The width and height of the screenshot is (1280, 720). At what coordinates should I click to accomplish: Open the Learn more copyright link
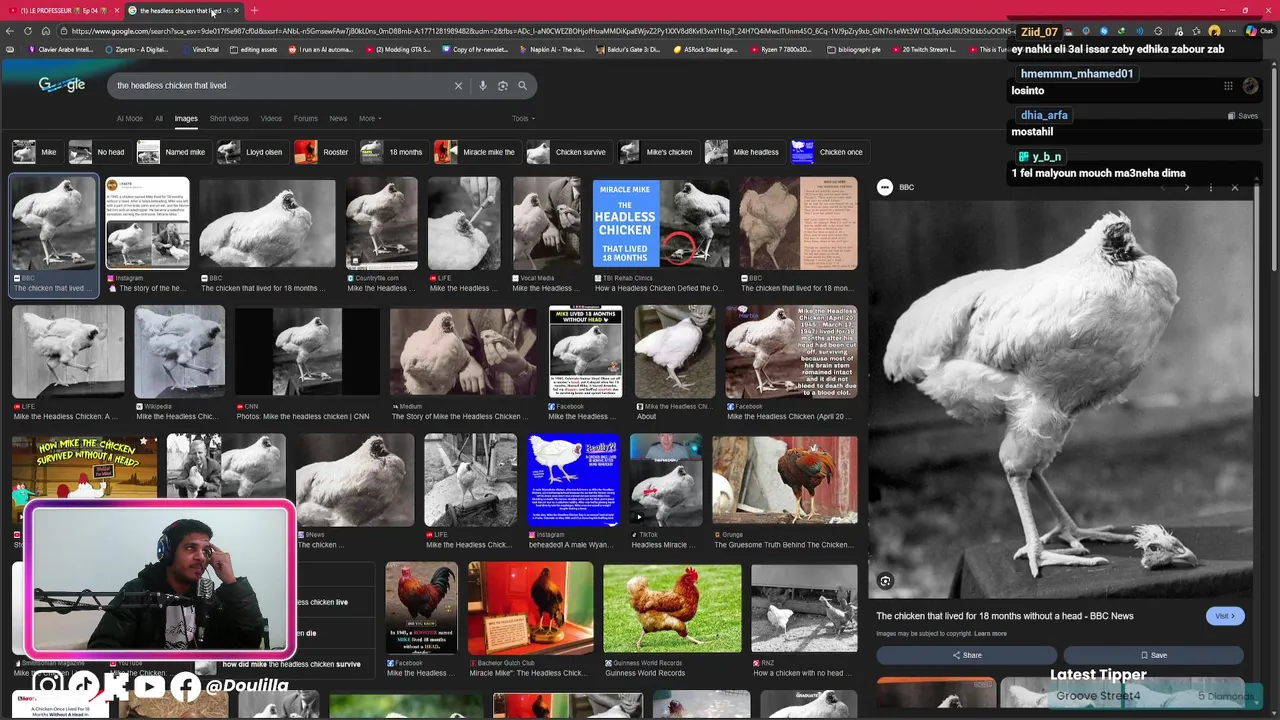pos(990,634)
